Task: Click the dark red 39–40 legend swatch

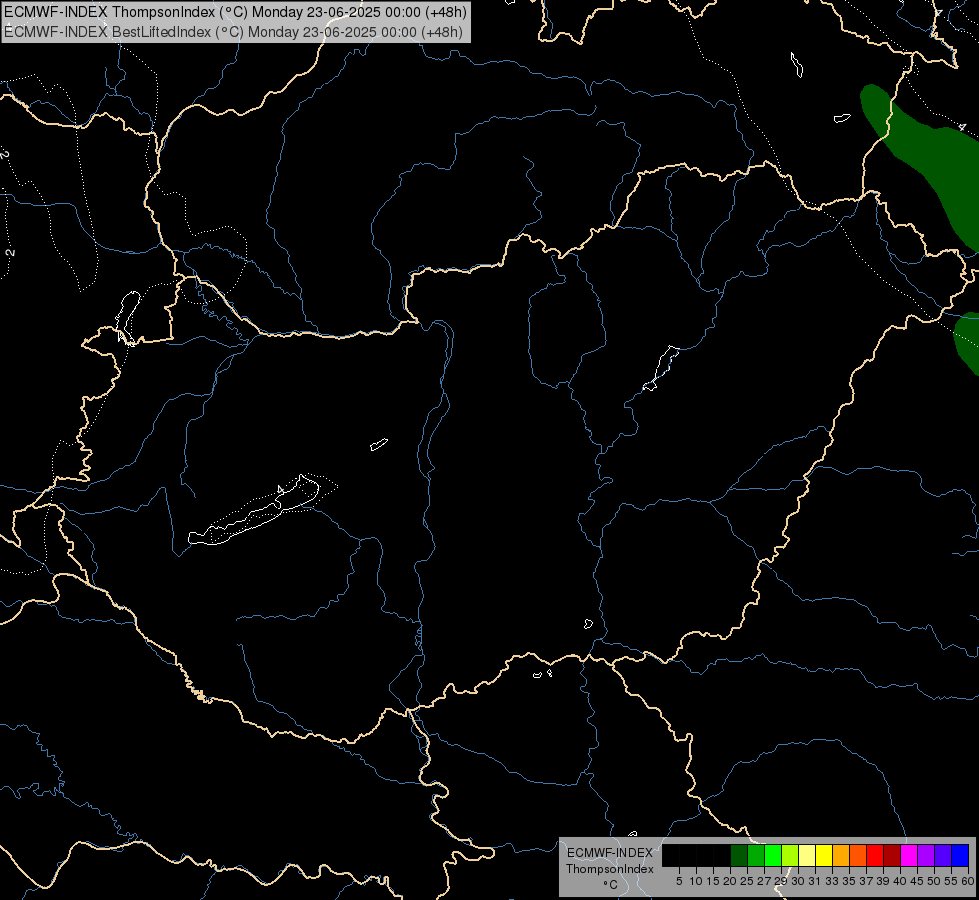Action: [x=892, y=856]
